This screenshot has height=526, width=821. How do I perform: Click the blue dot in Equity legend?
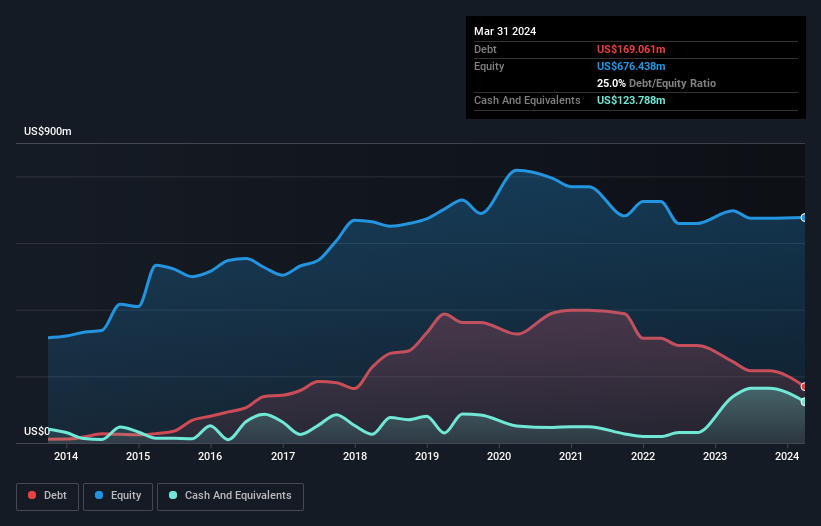point(99,496)
